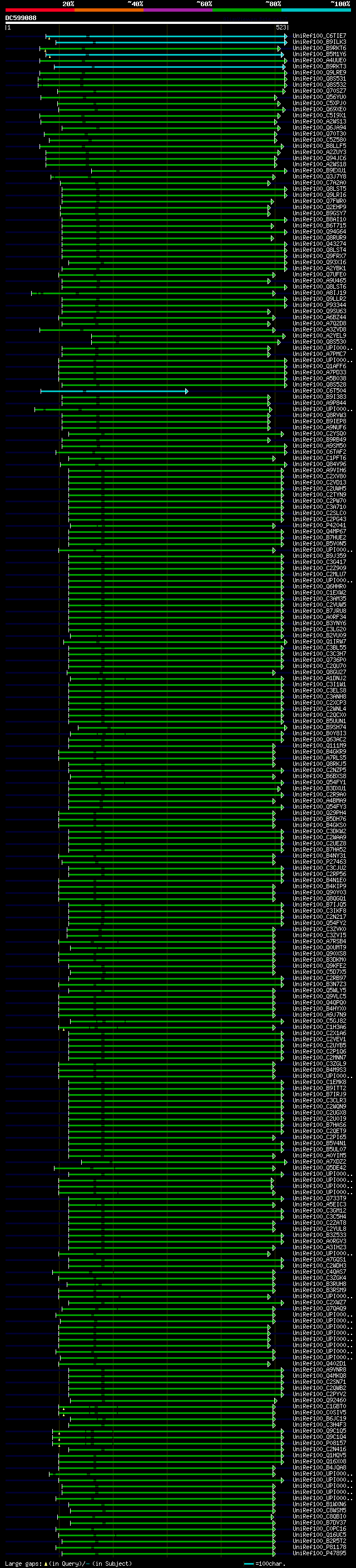This screenshot has width=356, height=1568.
Task: Click the orange ~40% identity legend segment
Action: click(x=109, y=10)
